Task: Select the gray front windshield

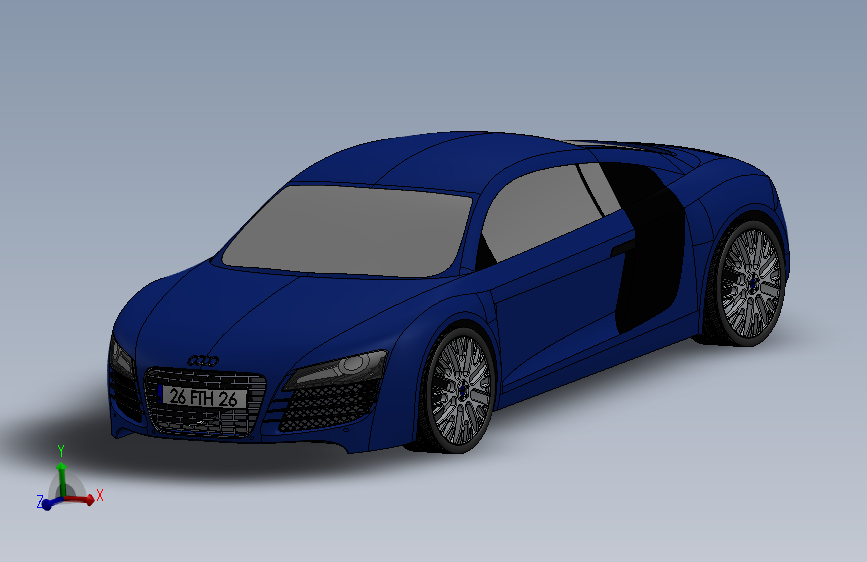Action: tap(347, 230)
